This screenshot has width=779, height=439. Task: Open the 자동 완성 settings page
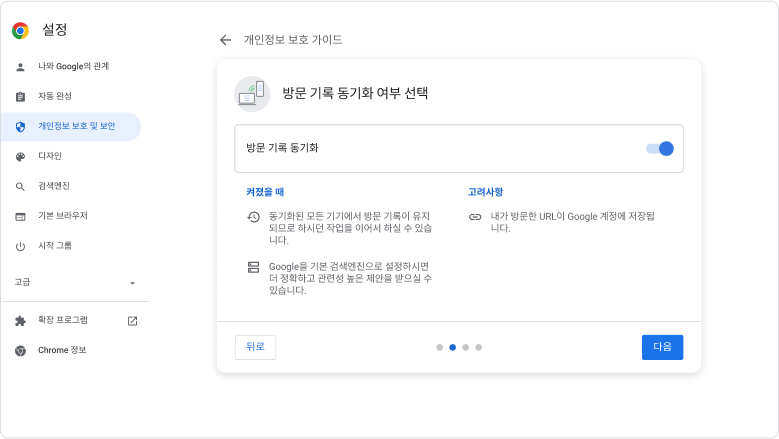(55, 96)
